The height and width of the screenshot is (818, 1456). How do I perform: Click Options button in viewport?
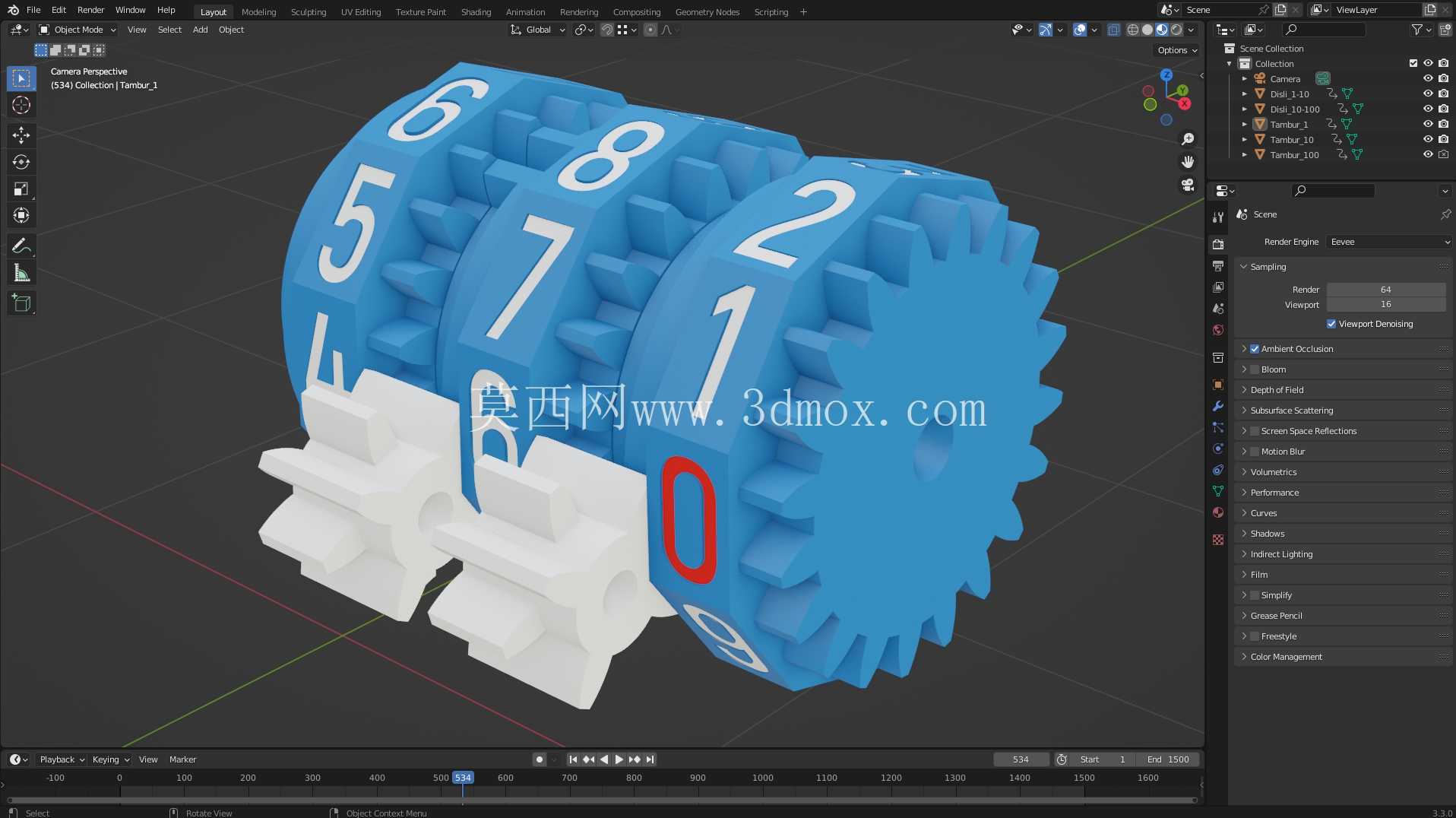click(x=1177, y=50)
